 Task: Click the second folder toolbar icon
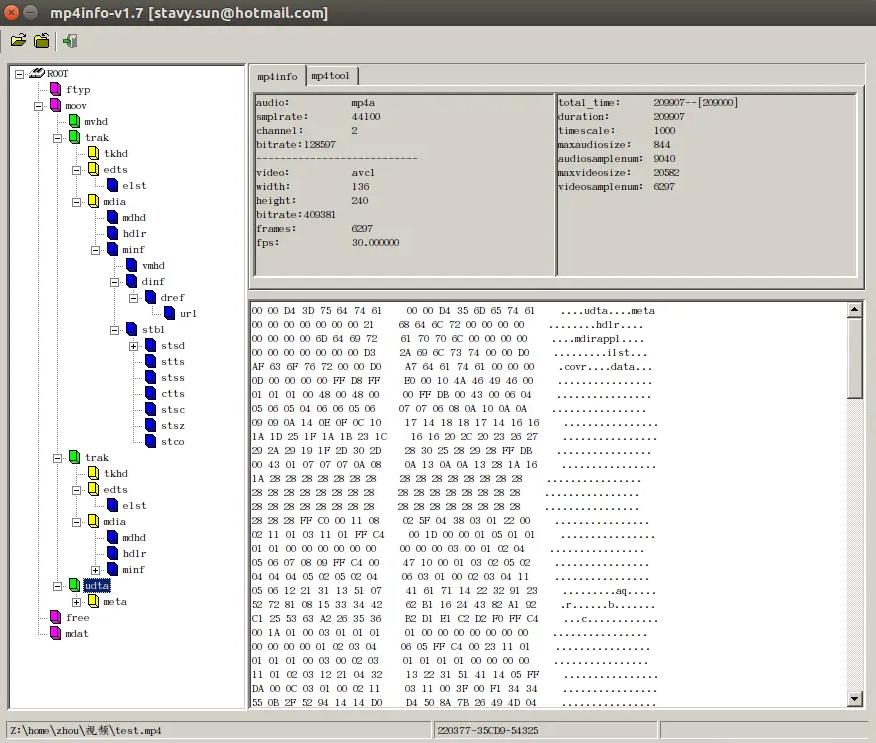tap(42, 41)
